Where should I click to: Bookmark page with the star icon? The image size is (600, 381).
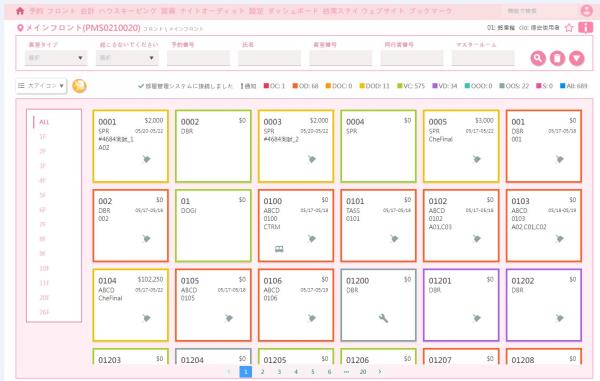click(569, 28)
